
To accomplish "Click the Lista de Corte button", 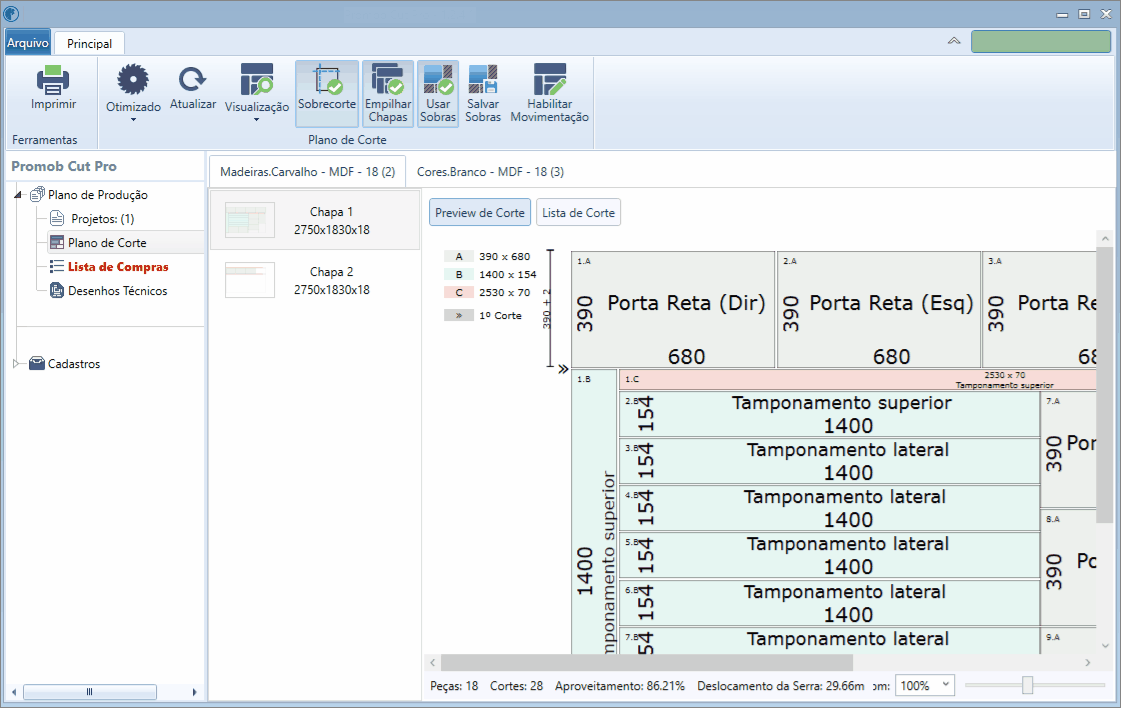I will coord(578,213).
